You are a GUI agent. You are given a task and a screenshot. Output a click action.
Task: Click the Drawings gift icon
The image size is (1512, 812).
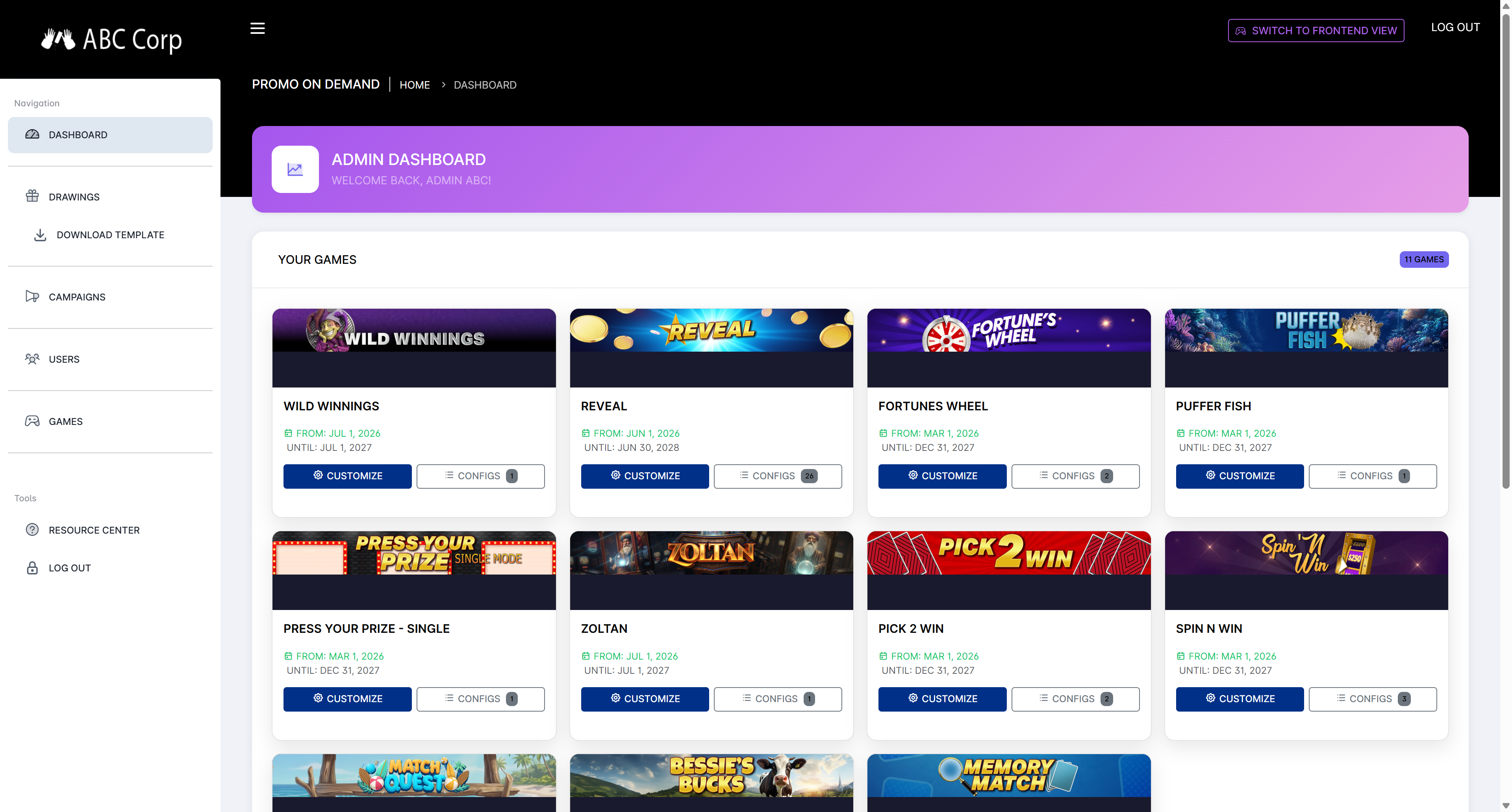click(32, 196)
